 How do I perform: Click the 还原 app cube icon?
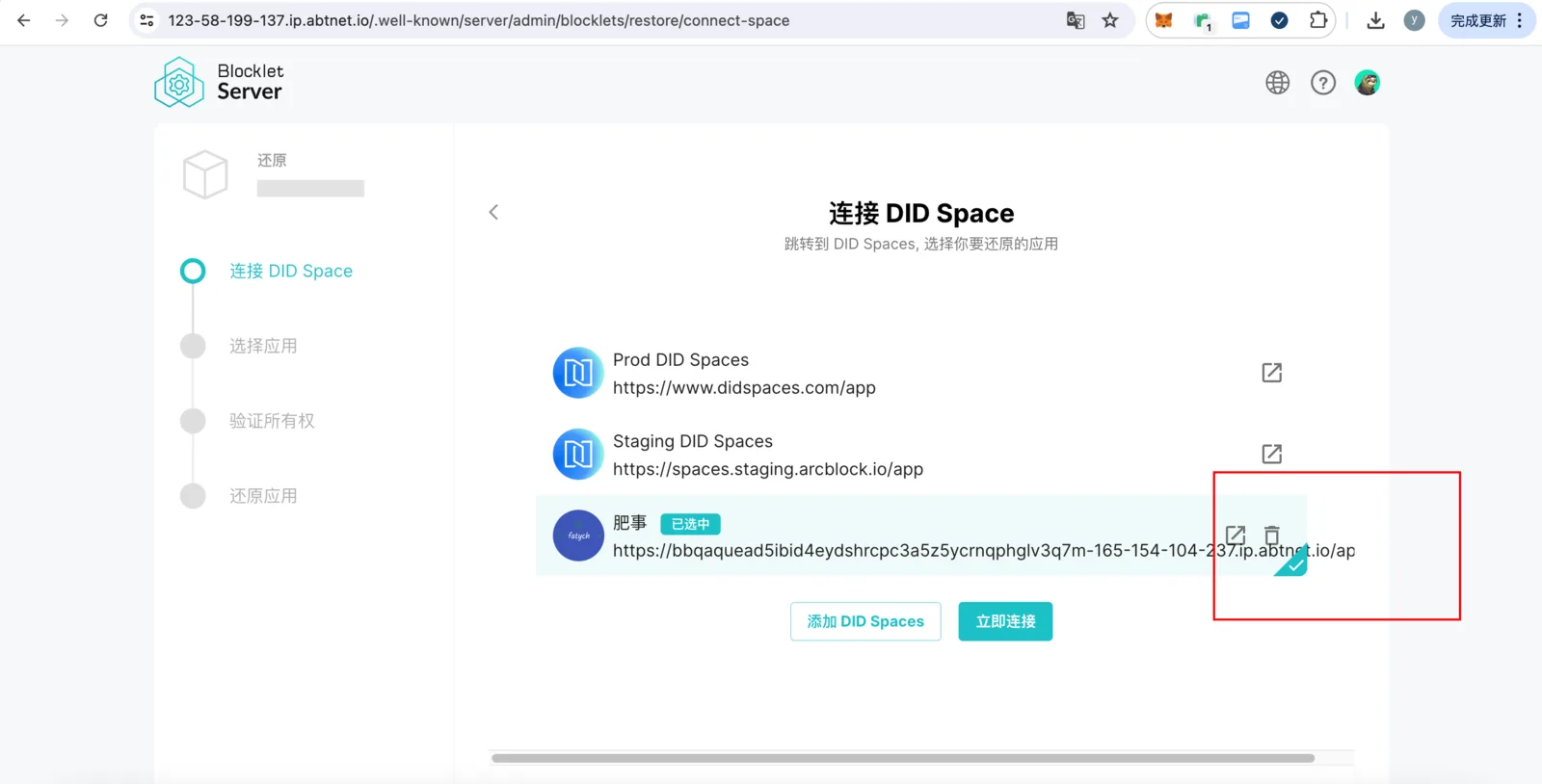coord(205,174)
